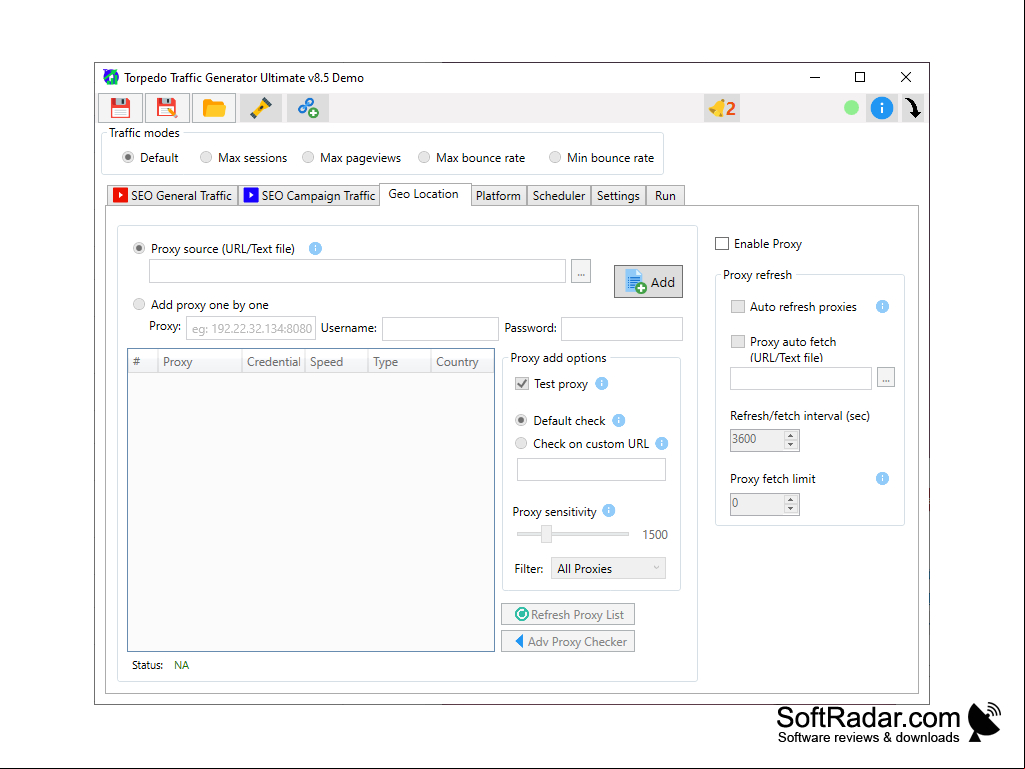The height and width of the screenshot is (769, 1025).
Task: Click info icon next to Proxy source
Action: [315, 248]
